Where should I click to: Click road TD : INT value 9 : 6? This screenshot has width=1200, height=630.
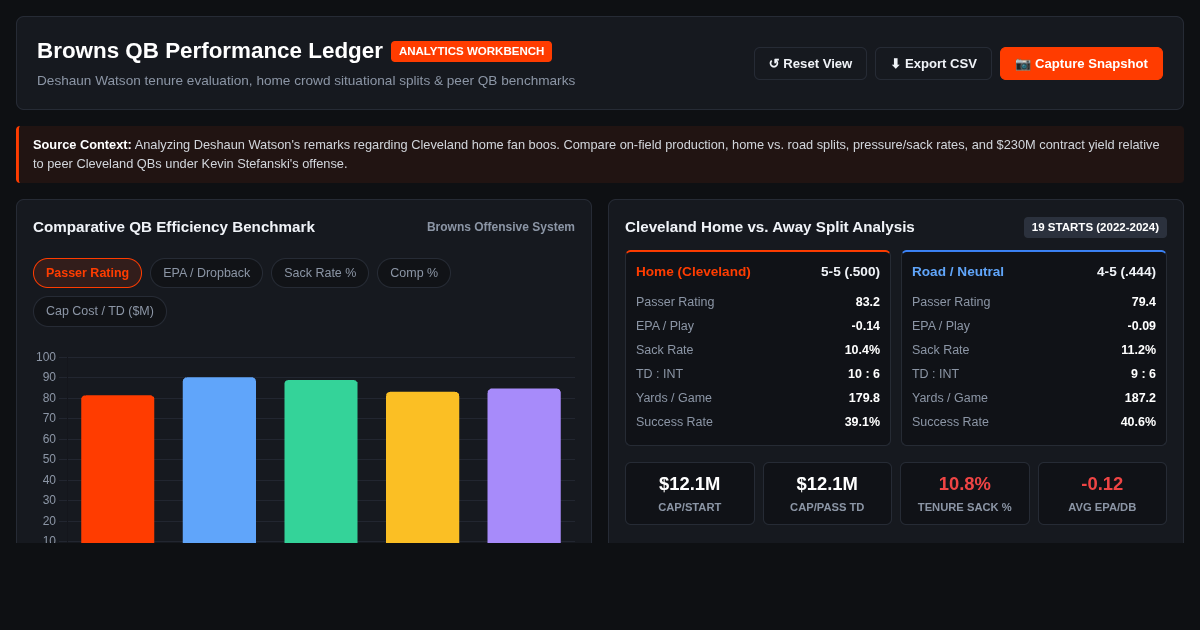click(1143, 374)
